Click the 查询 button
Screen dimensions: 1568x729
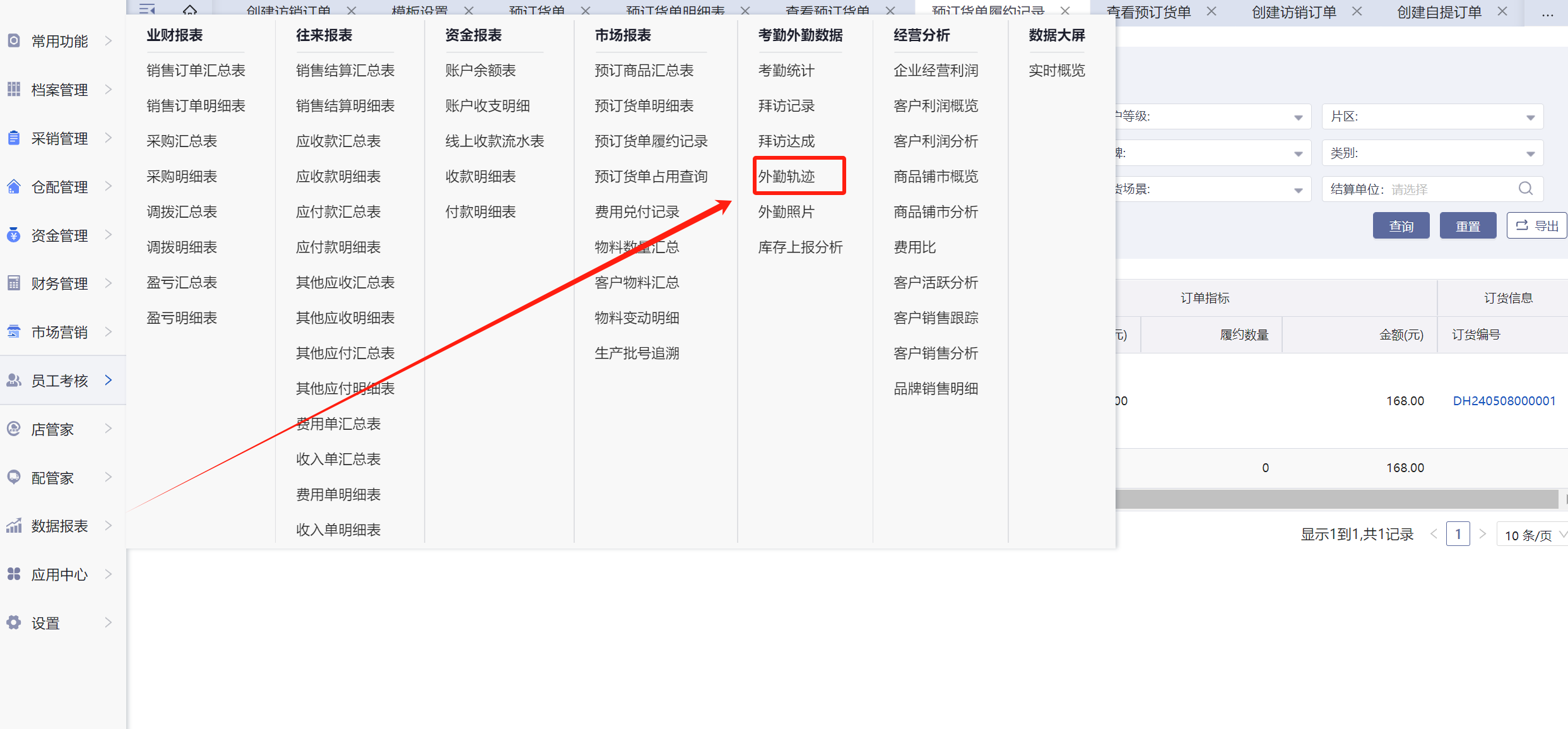[x=1401, y=226]
